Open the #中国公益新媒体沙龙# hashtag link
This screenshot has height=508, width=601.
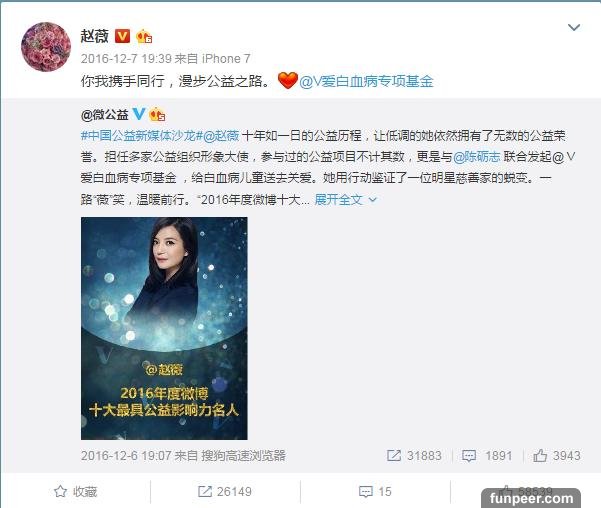pos(141,135)
